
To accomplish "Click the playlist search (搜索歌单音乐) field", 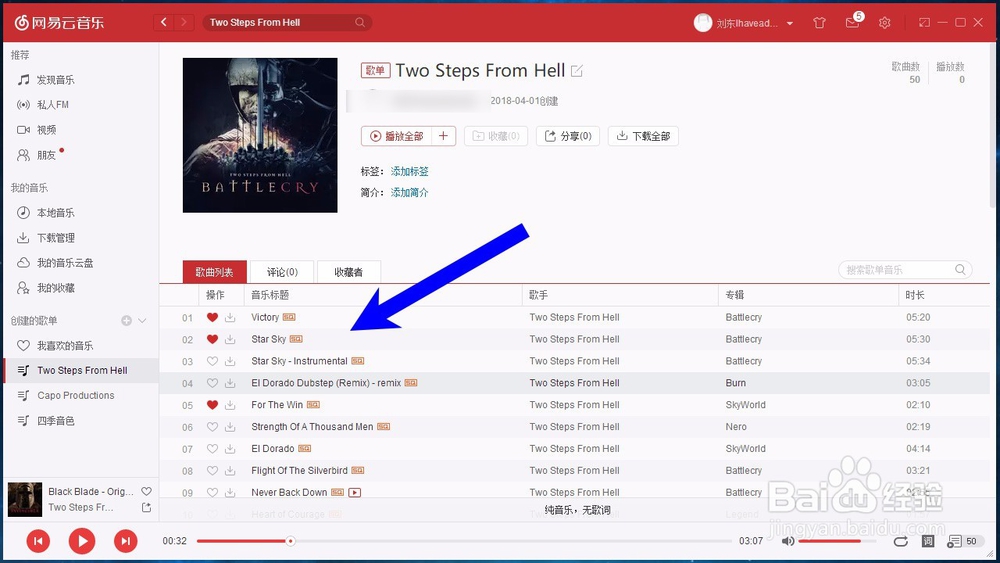I will pyautogui.click(x=905, y=270).
